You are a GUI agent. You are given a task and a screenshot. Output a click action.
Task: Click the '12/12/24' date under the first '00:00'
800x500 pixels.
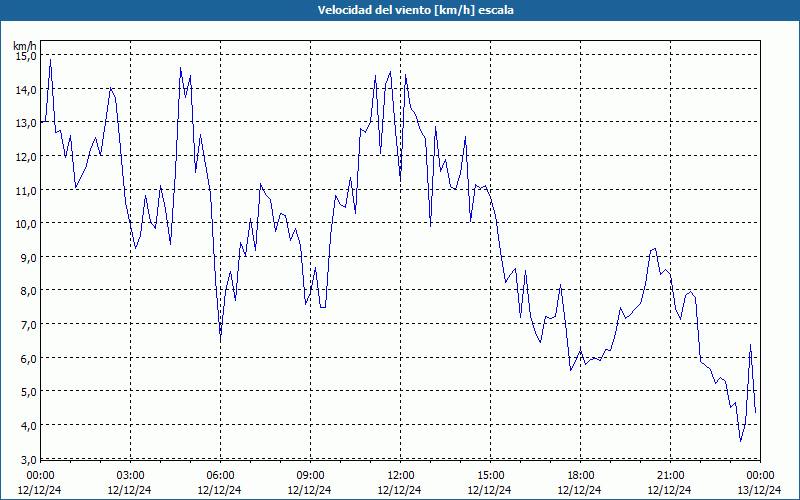(39, 490)
